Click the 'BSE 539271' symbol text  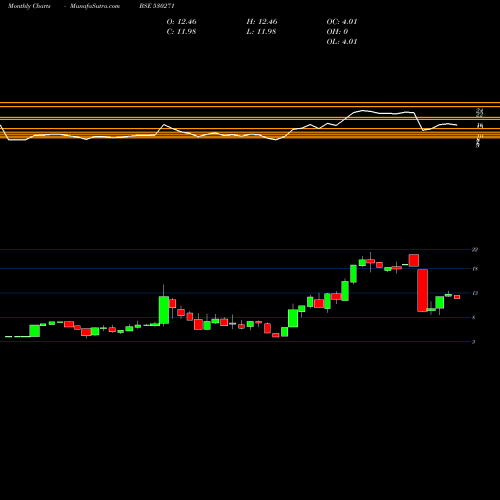157,6
